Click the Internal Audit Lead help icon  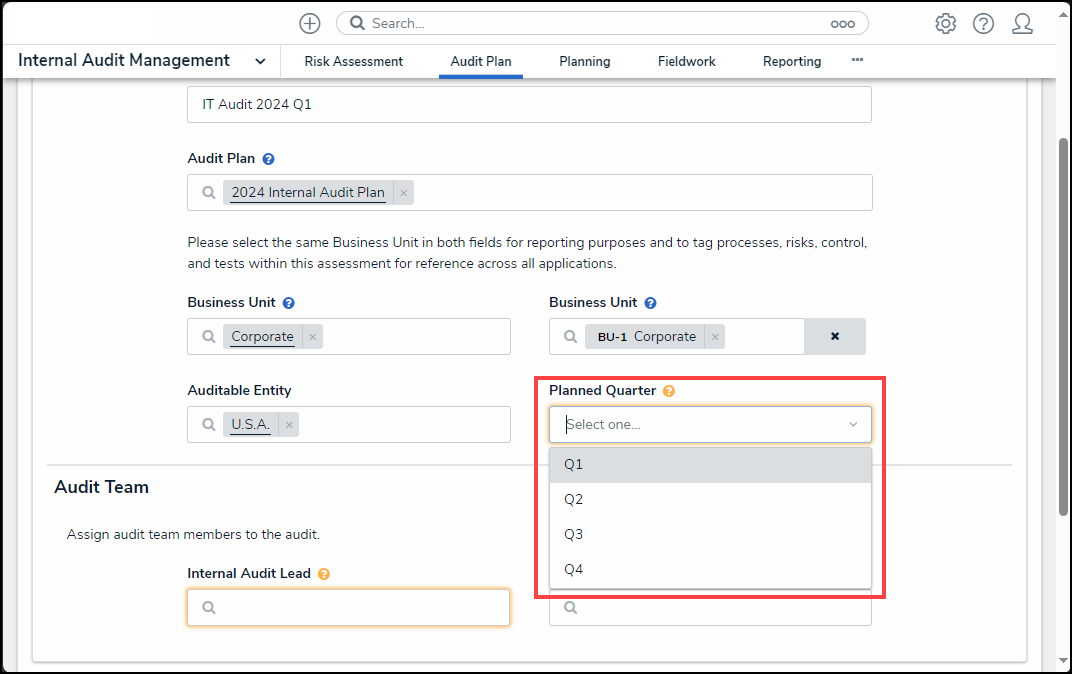pyautogui.click(x=324, y=574)
